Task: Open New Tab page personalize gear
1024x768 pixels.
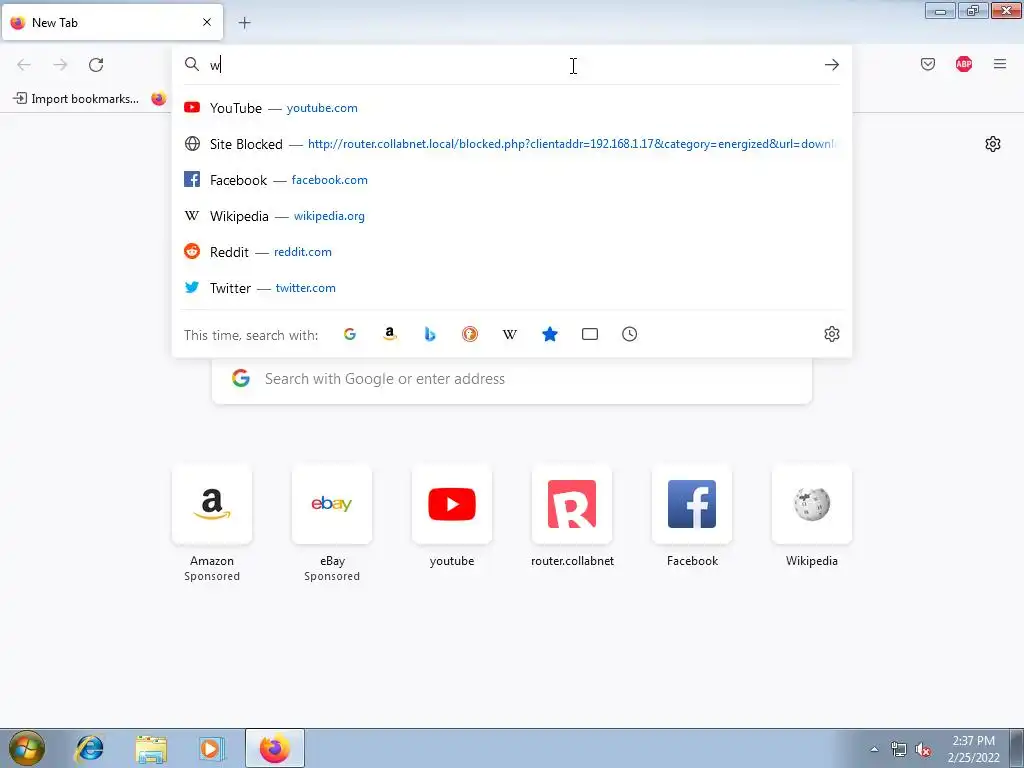Action: pyautogui.click(x=993, y=144)
